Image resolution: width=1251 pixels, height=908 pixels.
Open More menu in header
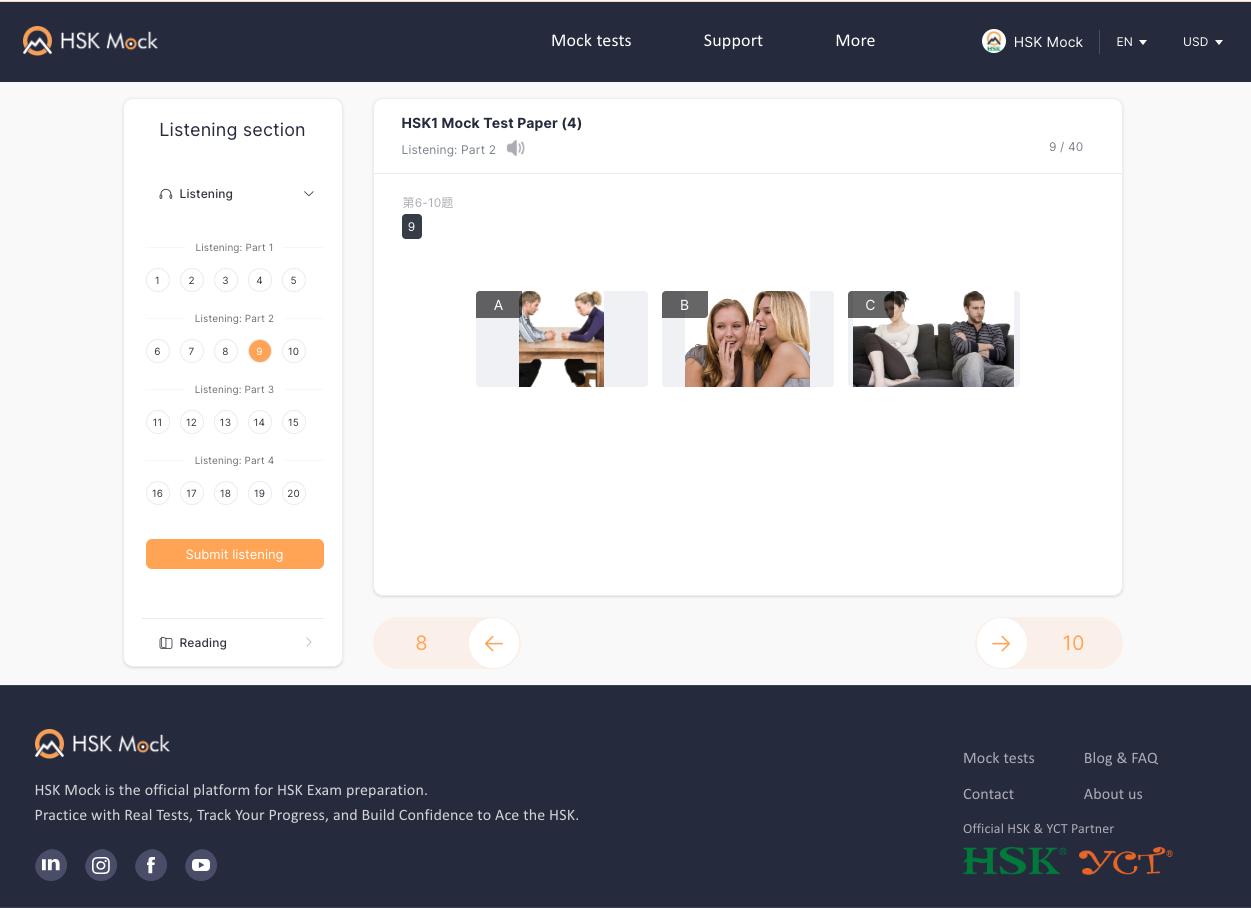[855, 41]
